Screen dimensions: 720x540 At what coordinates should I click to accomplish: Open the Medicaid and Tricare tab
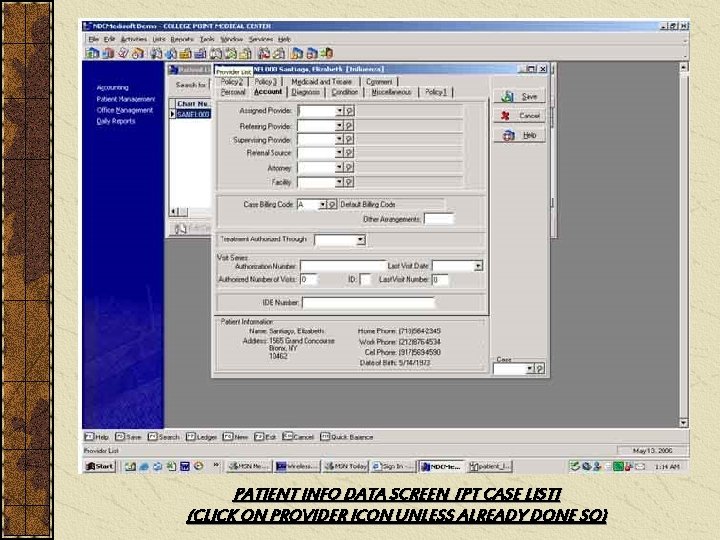tap(321, 81)
